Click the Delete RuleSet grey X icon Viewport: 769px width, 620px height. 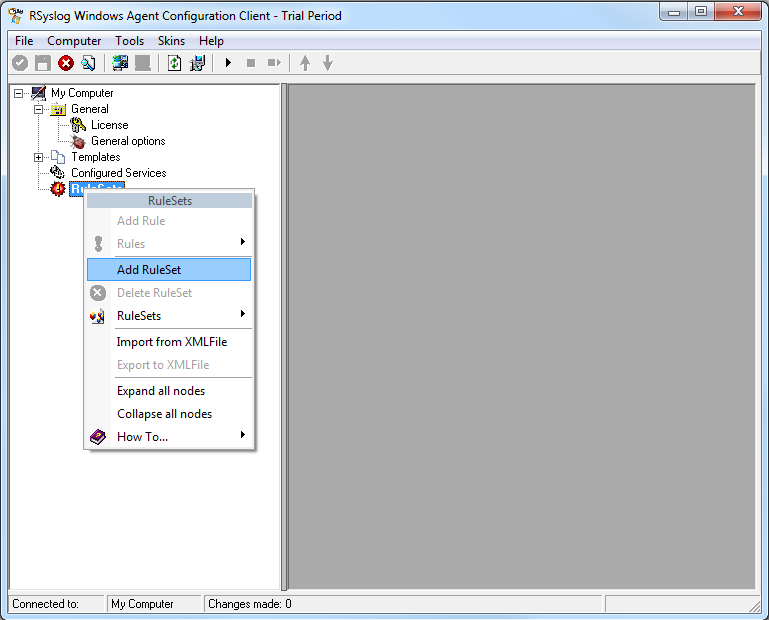click(98, 293)
